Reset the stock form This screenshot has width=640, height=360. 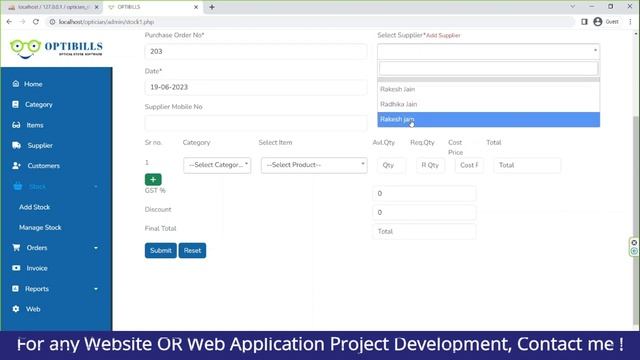click(192, 251)
